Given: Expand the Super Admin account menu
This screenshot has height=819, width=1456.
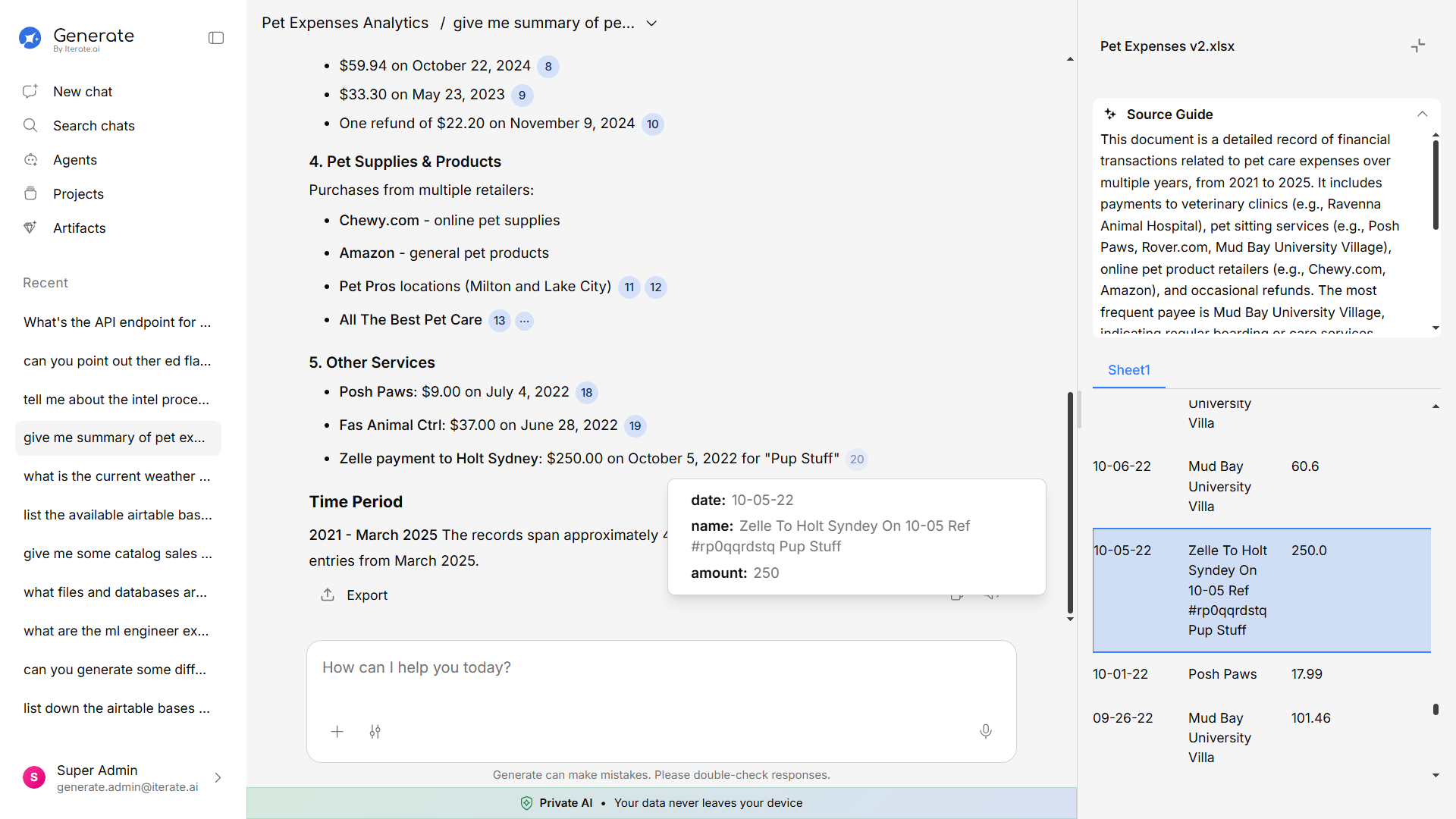Looking at the screenshot, I should (x=218, y=778).
